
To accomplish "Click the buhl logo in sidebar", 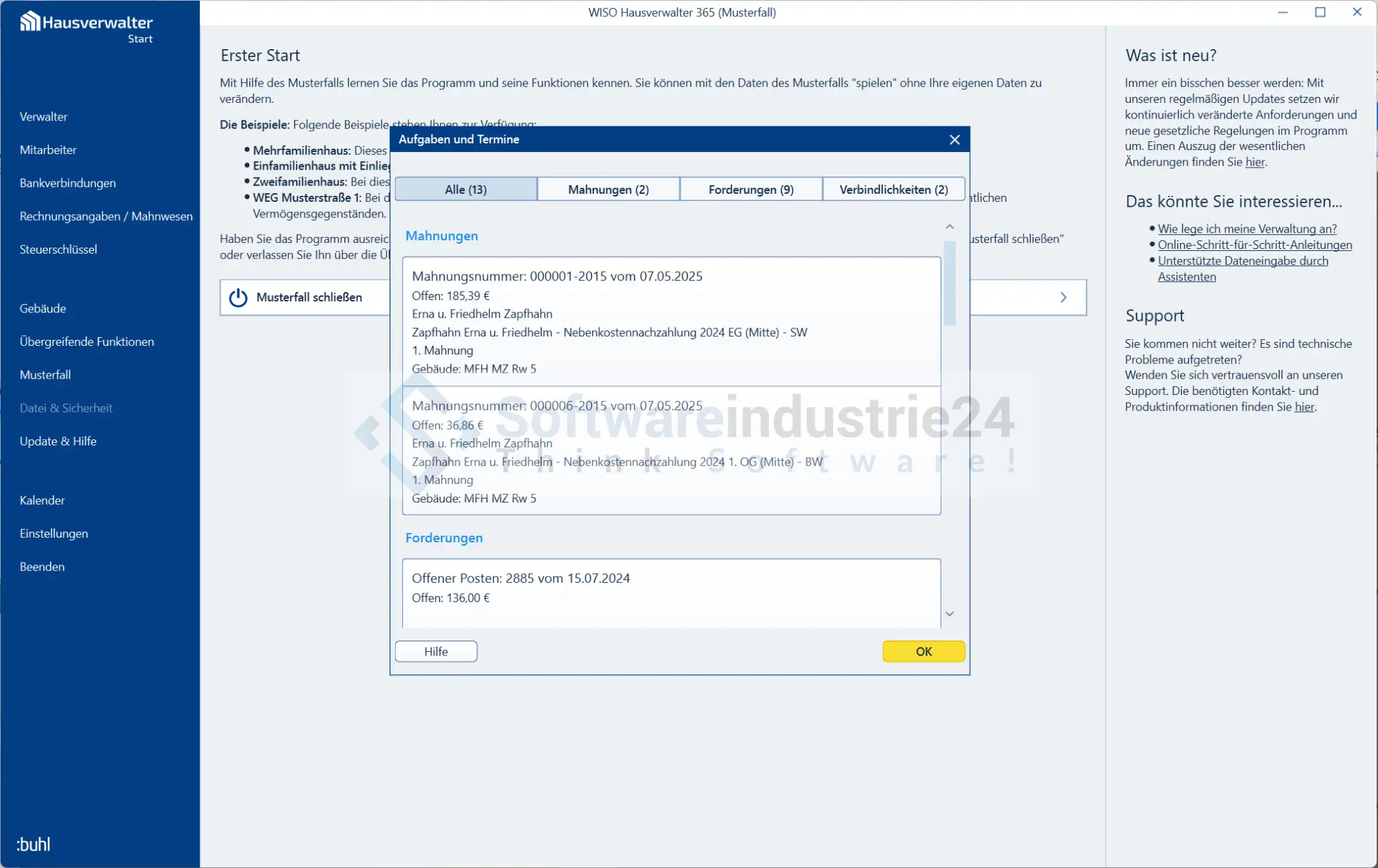I will tap(33, 844).
